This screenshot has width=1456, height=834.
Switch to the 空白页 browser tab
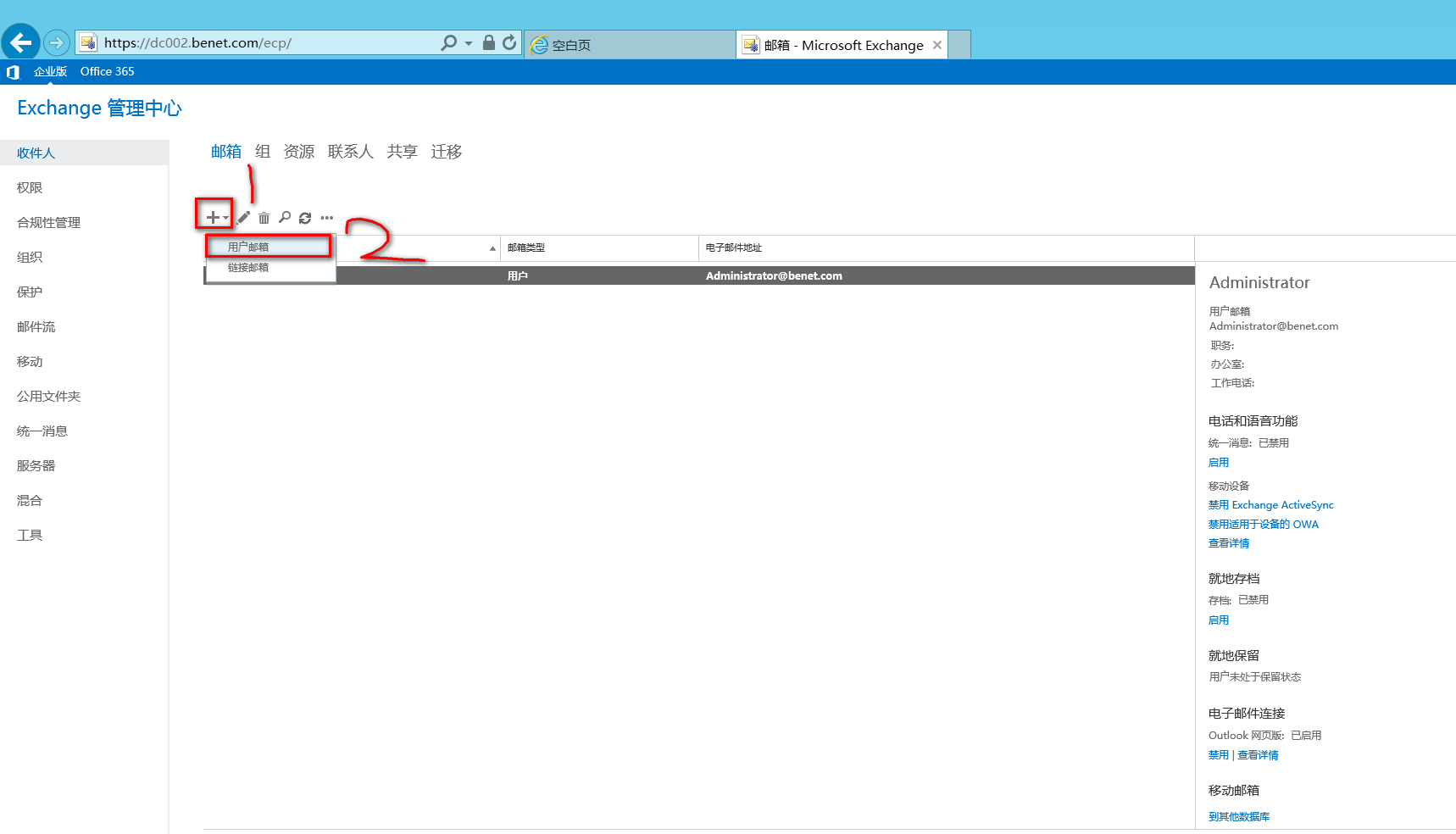630,45
